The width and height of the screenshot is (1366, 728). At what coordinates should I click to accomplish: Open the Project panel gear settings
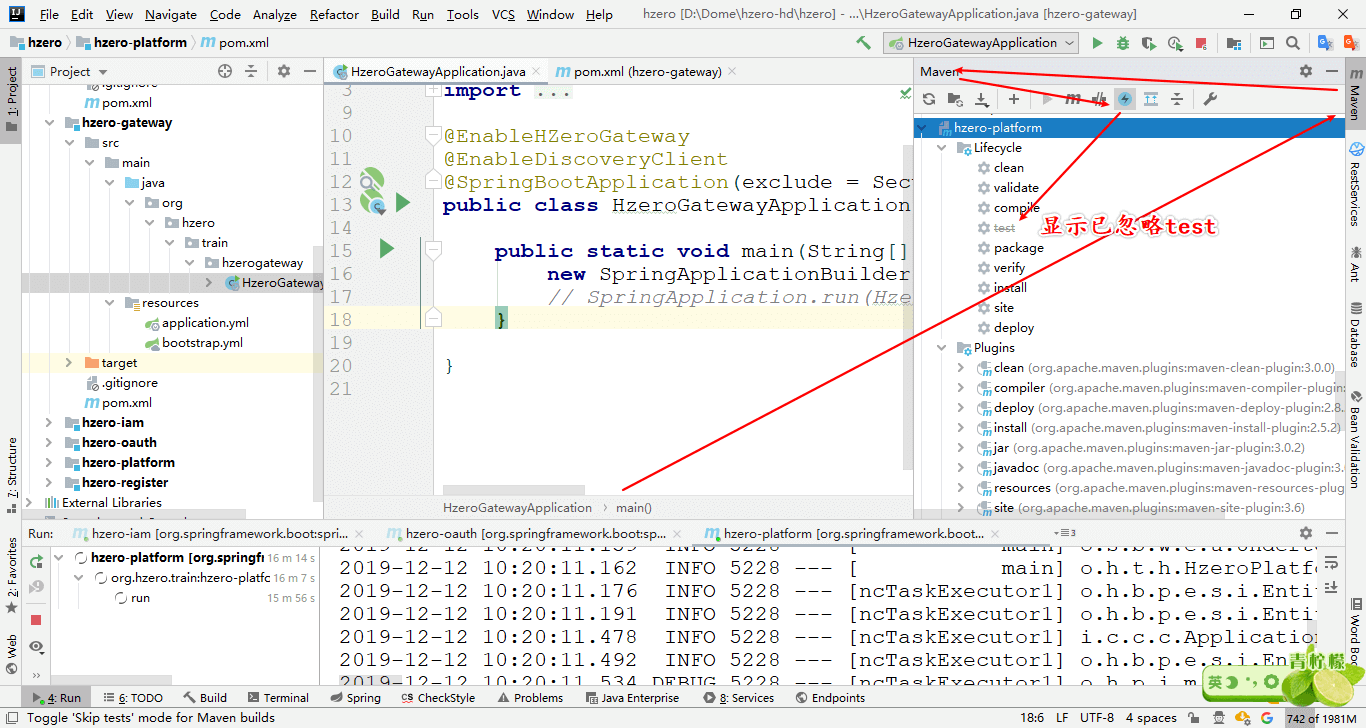tap(283, 71)
